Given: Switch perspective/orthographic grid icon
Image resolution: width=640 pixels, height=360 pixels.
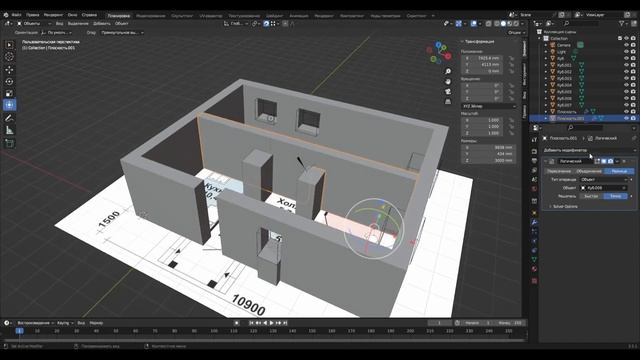Looking at the screenshot, I should (448, 101).
